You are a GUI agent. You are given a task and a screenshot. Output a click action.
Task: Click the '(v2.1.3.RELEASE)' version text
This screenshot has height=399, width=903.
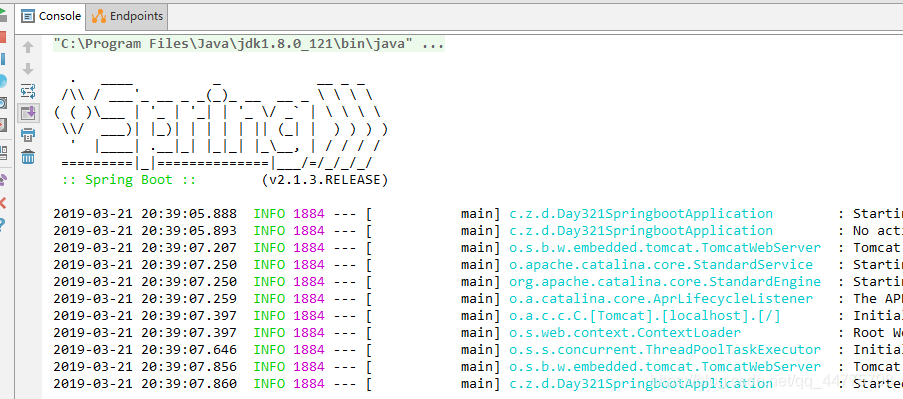324,180
